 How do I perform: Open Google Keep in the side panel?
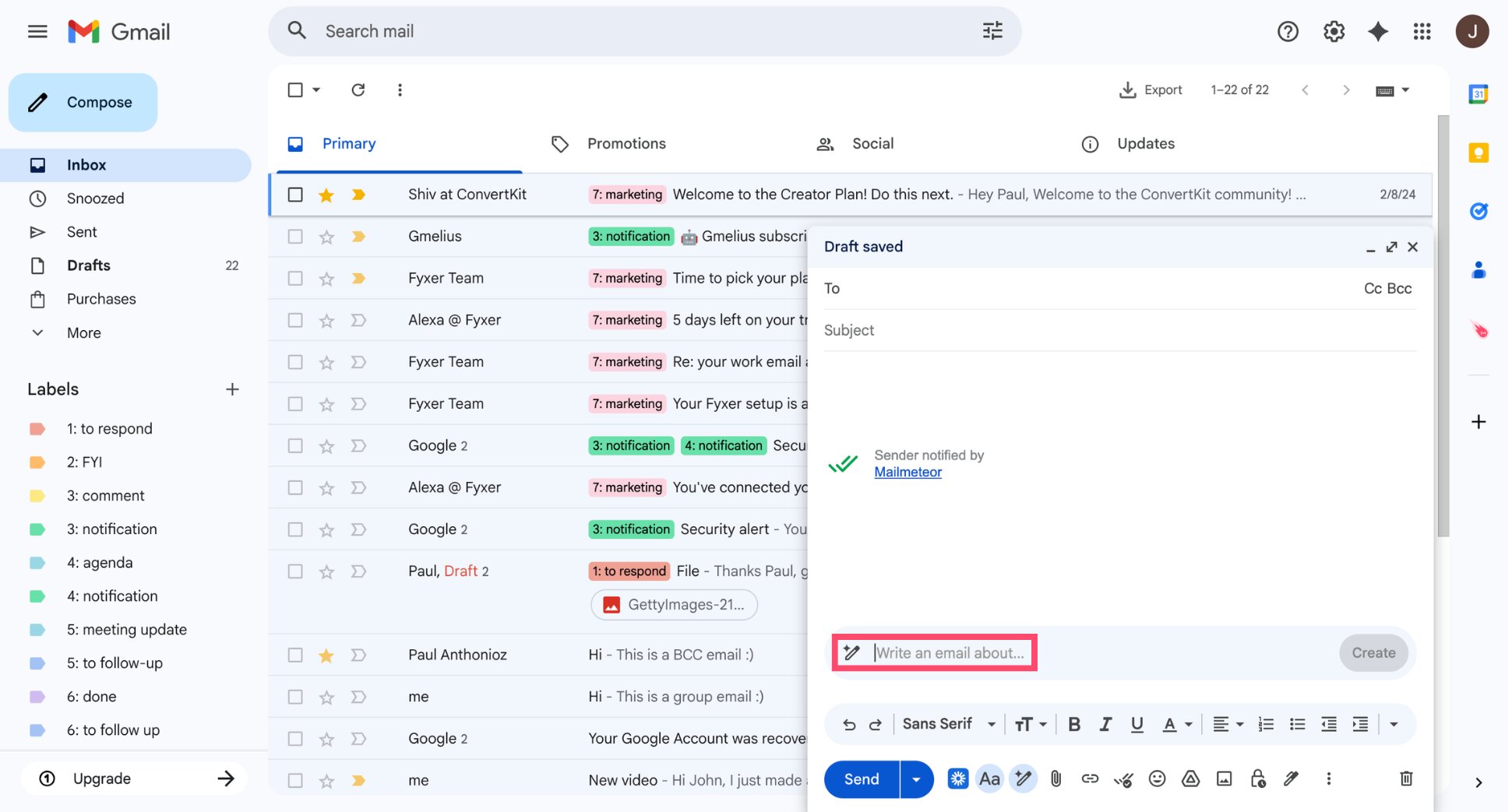[1478, 153]
